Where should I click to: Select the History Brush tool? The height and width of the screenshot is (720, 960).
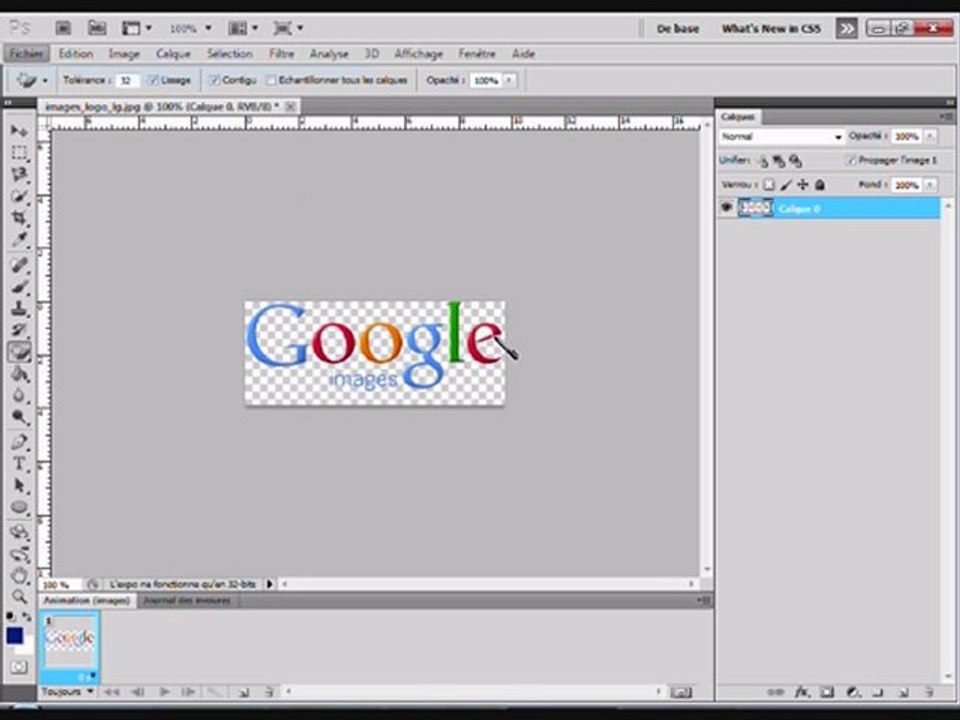(x=19, y=330)
